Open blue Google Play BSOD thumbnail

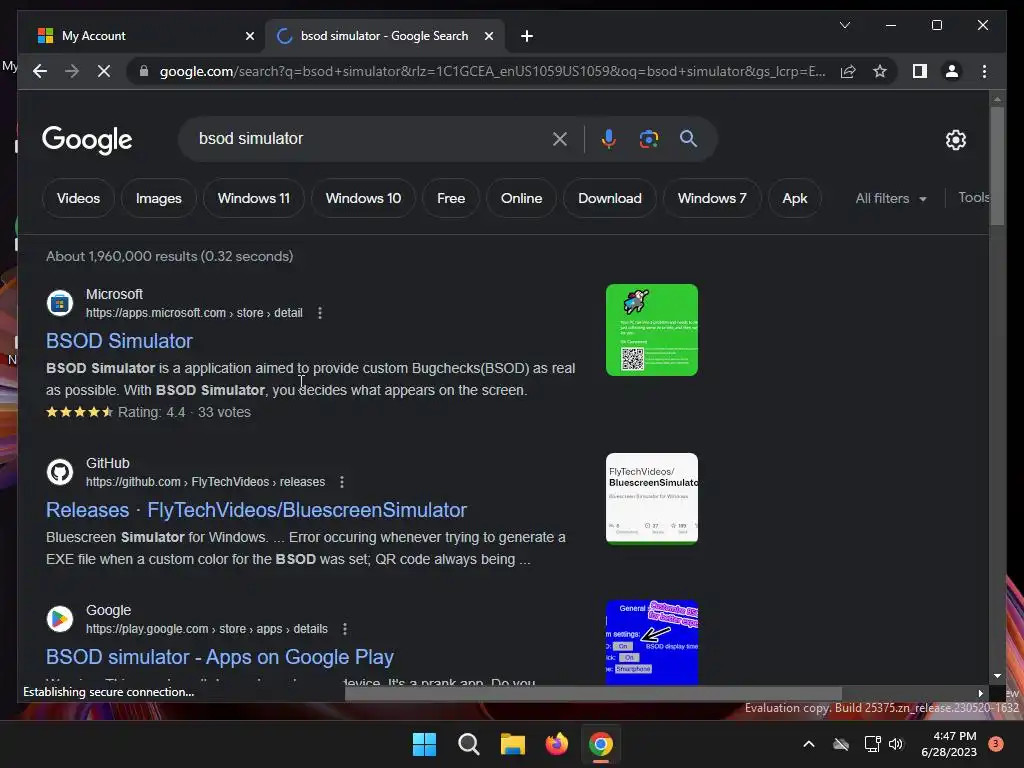[652, 643]
